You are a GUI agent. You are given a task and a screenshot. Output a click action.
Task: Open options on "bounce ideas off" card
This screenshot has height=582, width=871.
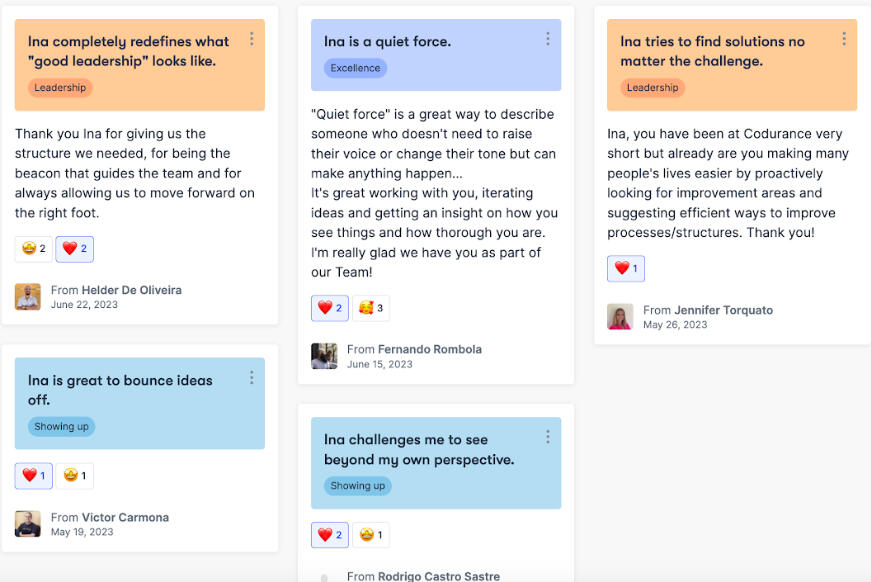point(251,378)
